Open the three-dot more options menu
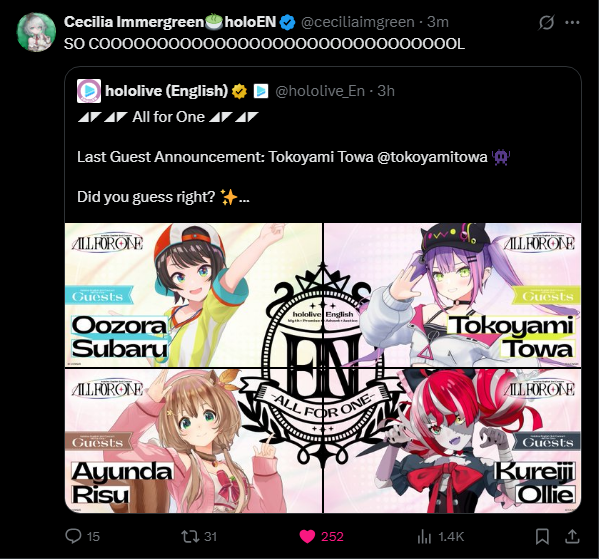Image resolution: width=599 pixels, height=559 pixels. pos(572,23)
